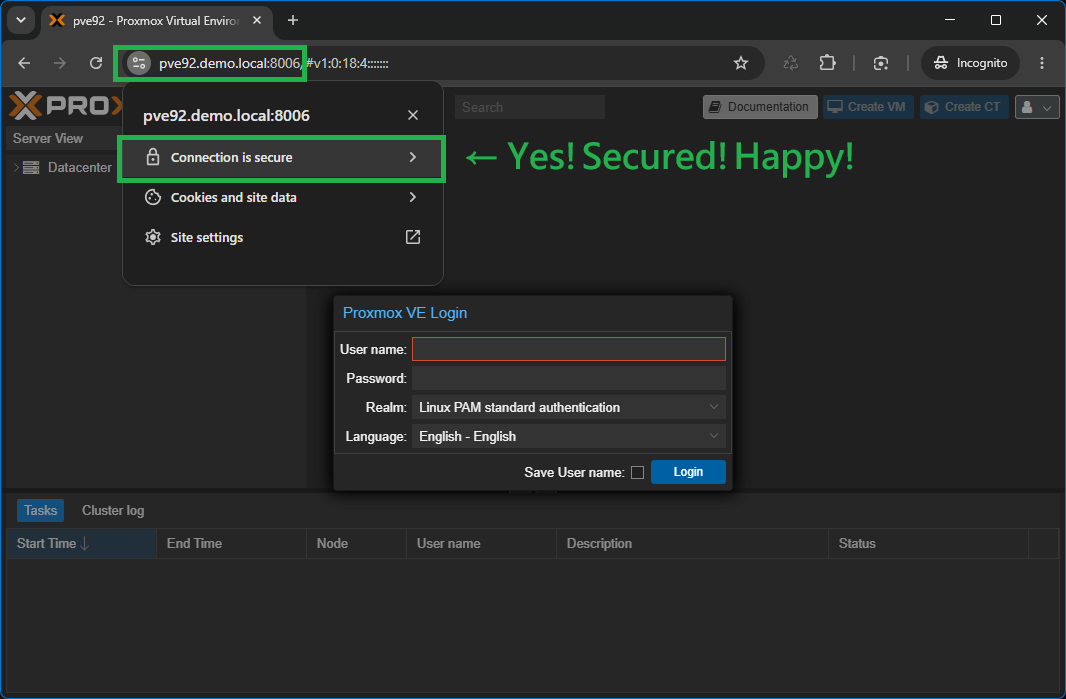Click the recycle-style extension icon in toolbar
Screen dimensions: 1066x699
point(791,63)
